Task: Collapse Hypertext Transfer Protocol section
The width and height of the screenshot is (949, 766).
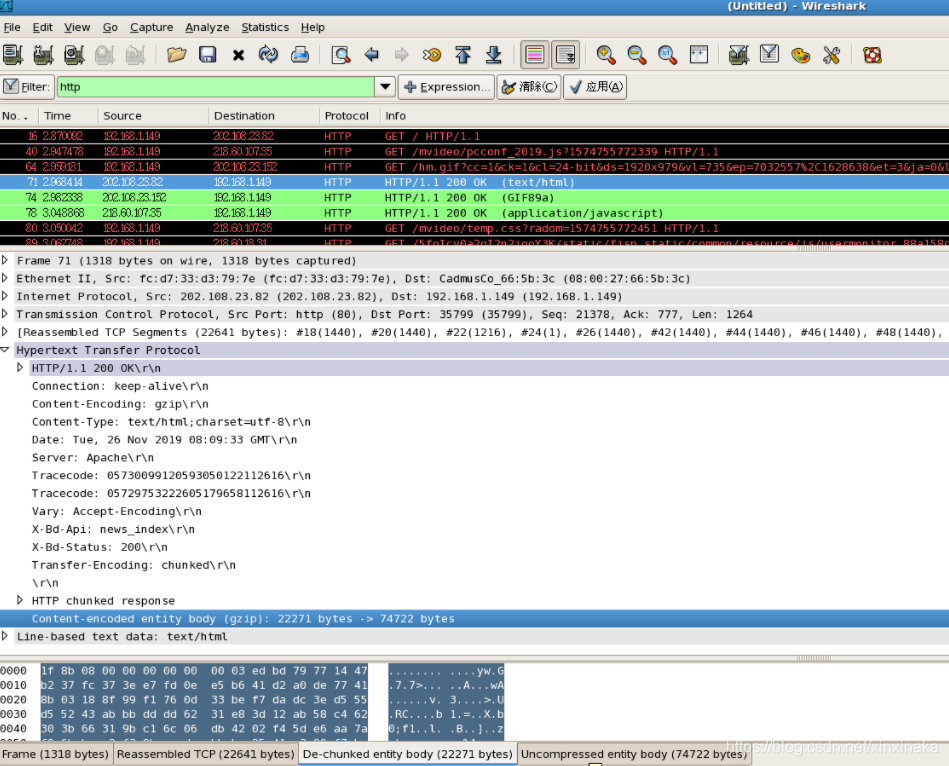Action: point(5,350)
